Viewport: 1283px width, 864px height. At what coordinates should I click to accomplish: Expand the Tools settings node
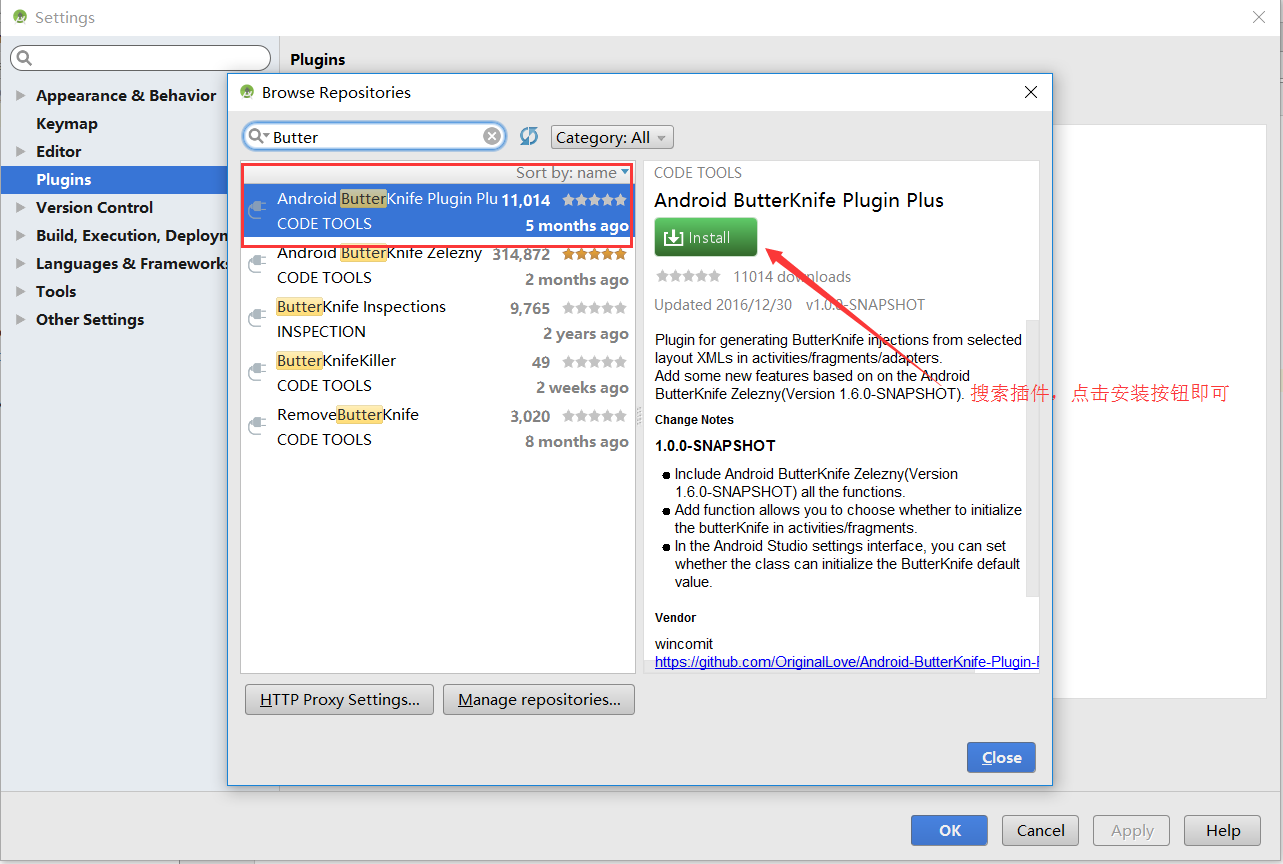(21, 292)
